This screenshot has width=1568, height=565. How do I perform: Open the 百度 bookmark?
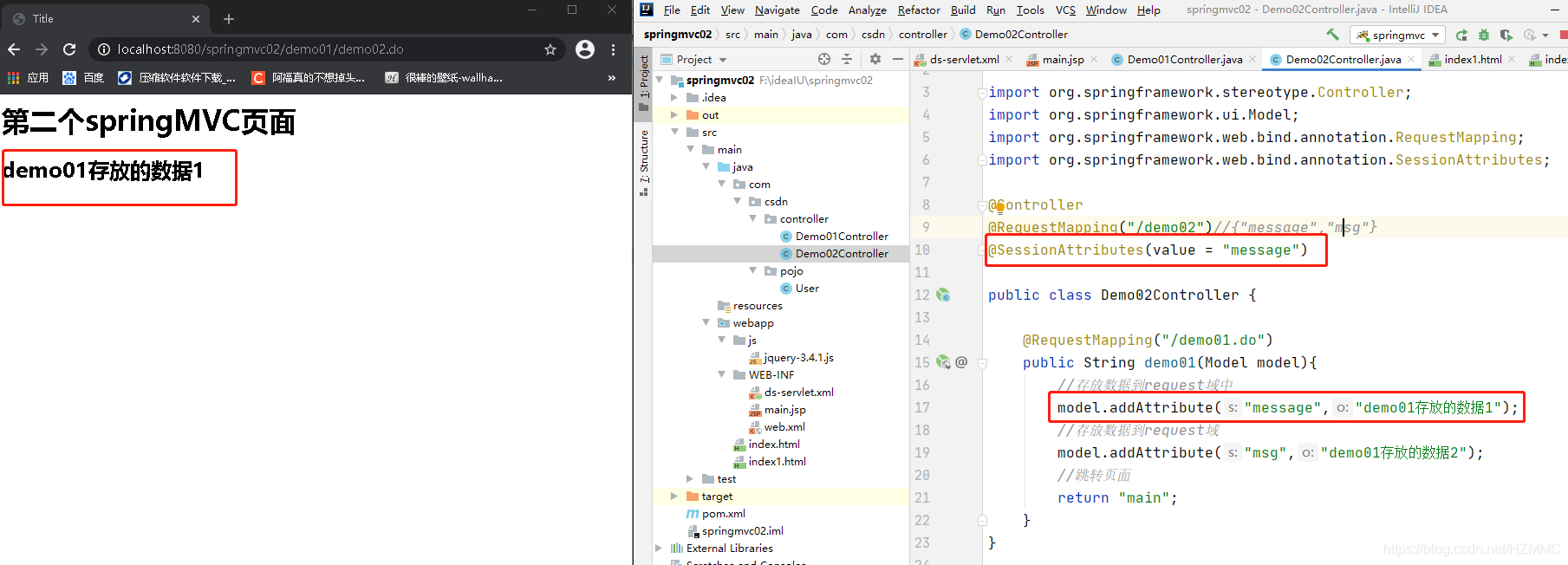83,77
